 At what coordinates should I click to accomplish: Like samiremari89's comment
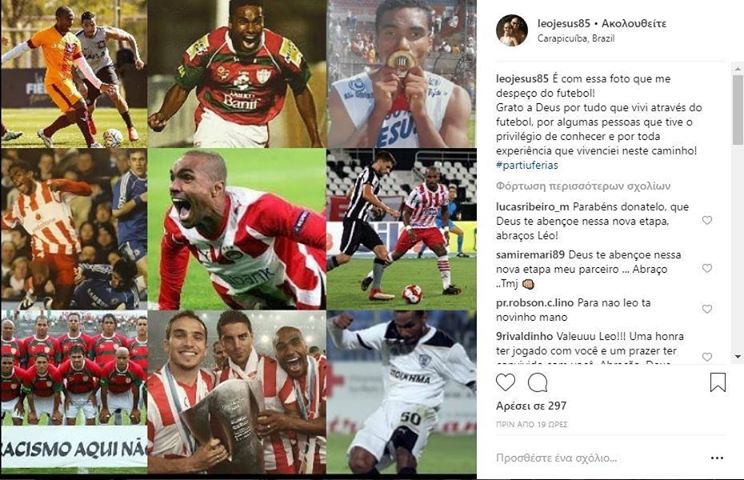coord(707,268)
